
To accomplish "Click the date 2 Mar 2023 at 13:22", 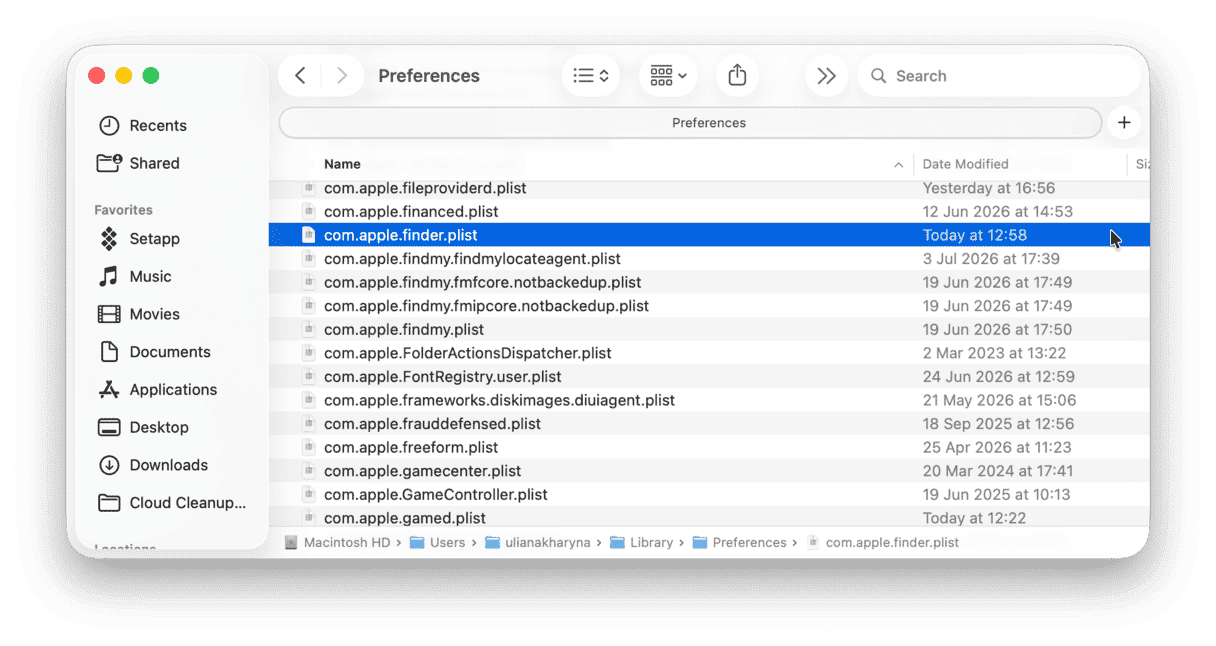I will coord(994,353).
